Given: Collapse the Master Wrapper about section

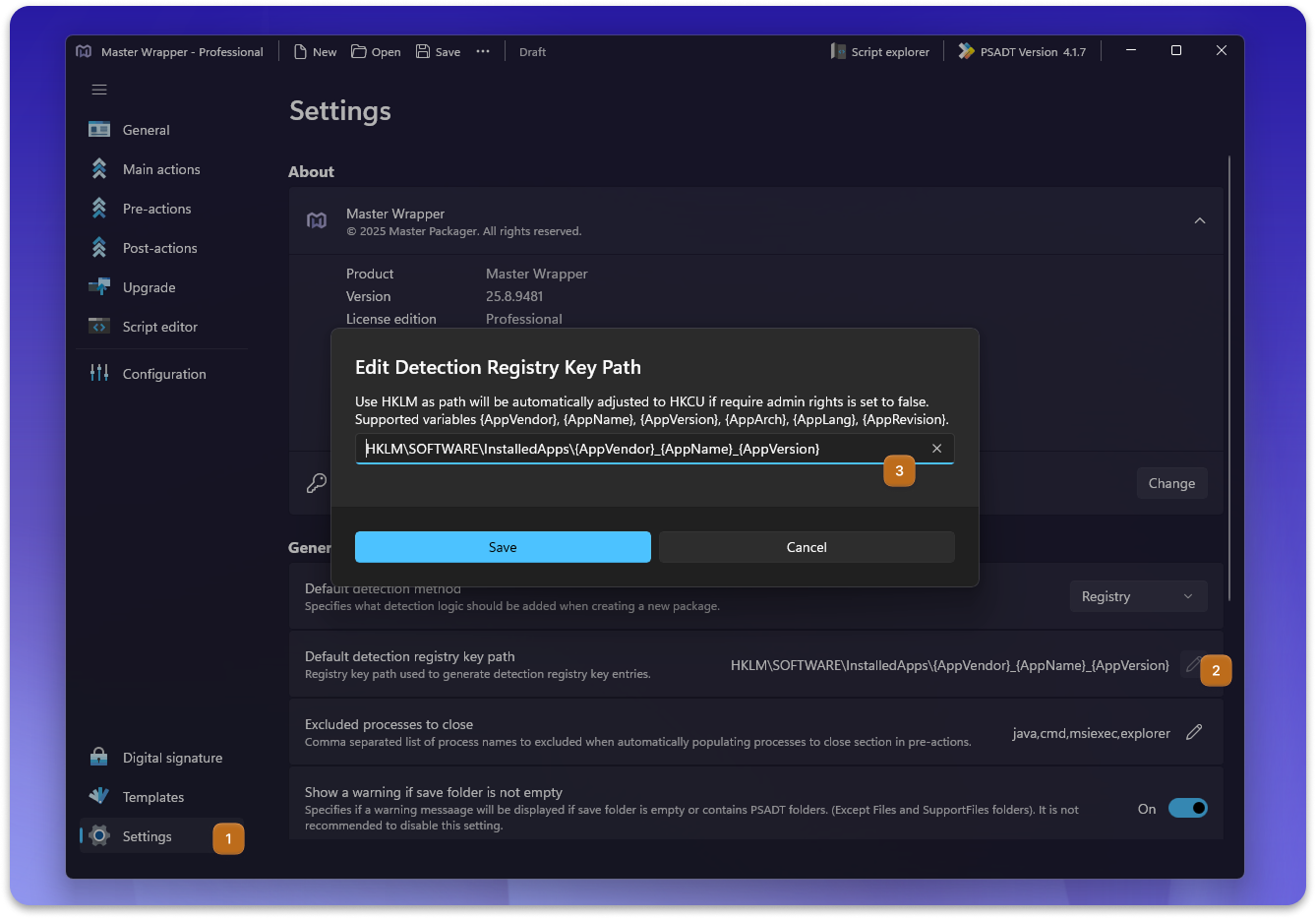Looking at the screenshot, I should (x=1199, y=221).
